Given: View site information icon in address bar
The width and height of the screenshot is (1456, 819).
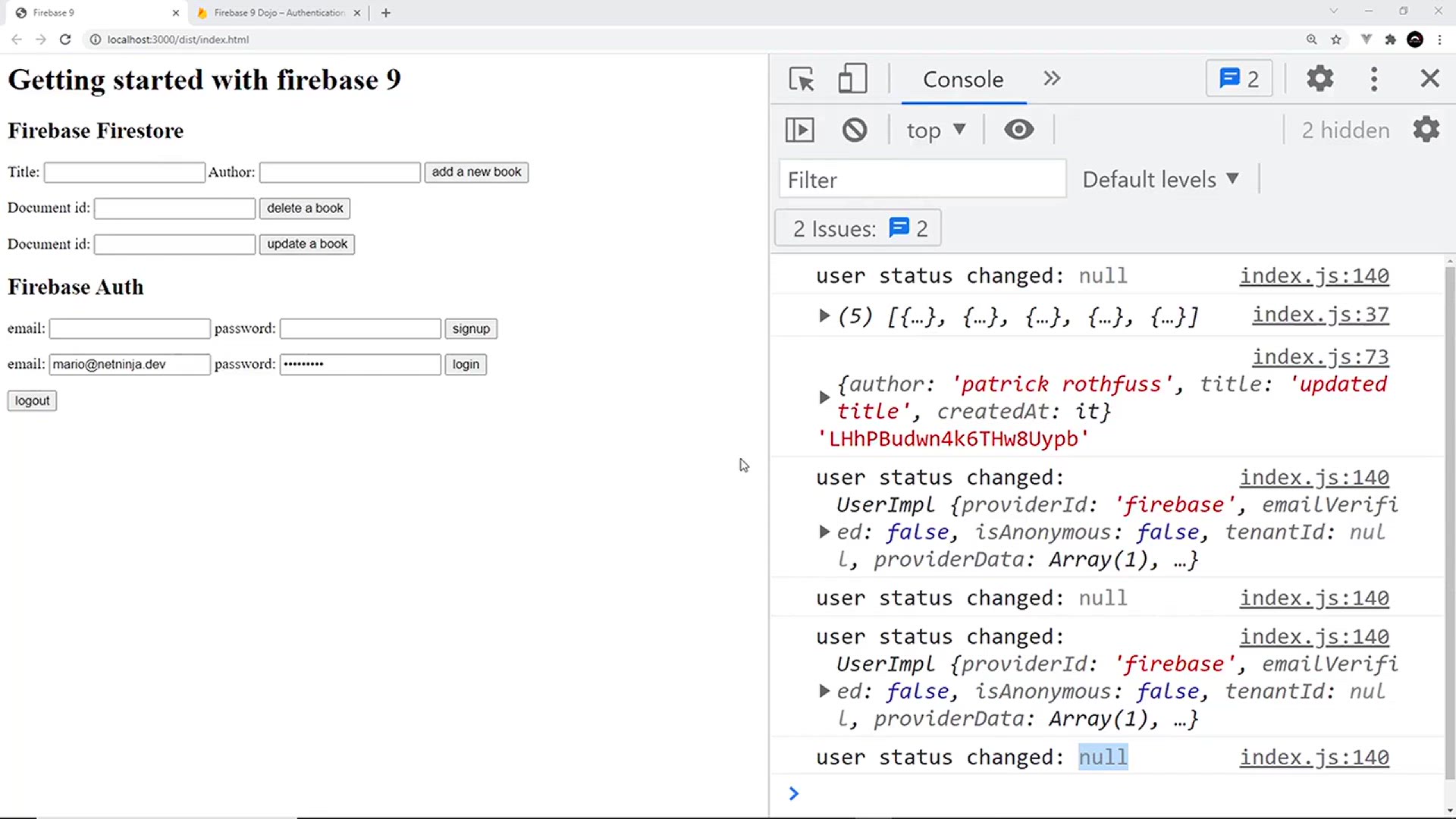Looking at the screenshot, I should 95,39.
